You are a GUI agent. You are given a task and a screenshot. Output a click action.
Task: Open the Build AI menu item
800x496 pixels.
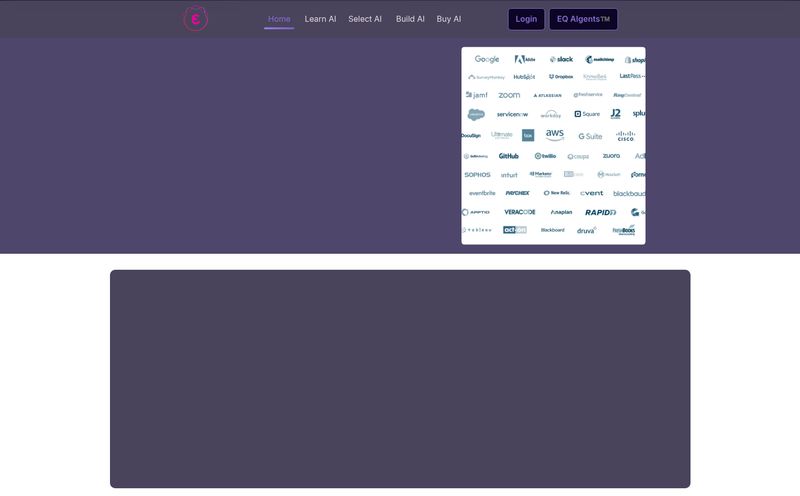click(x=410, y=19)
